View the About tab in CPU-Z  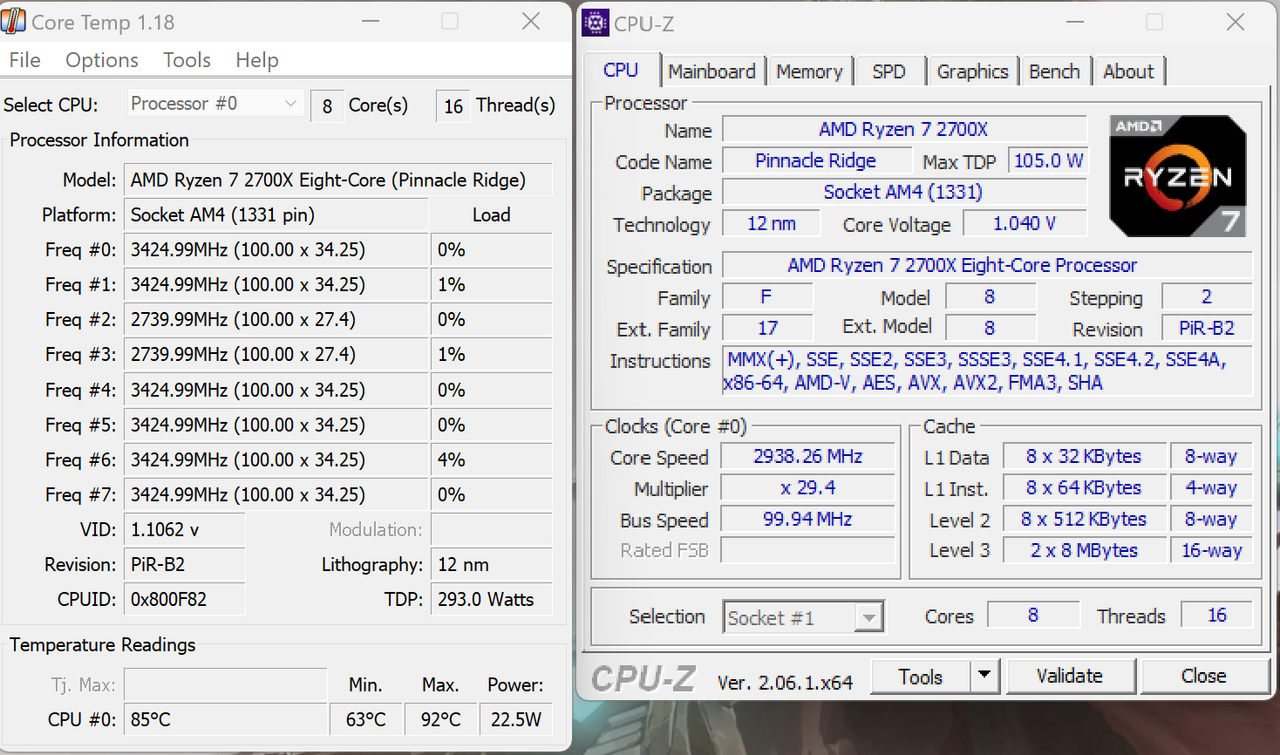click(x=1129, y=71)
